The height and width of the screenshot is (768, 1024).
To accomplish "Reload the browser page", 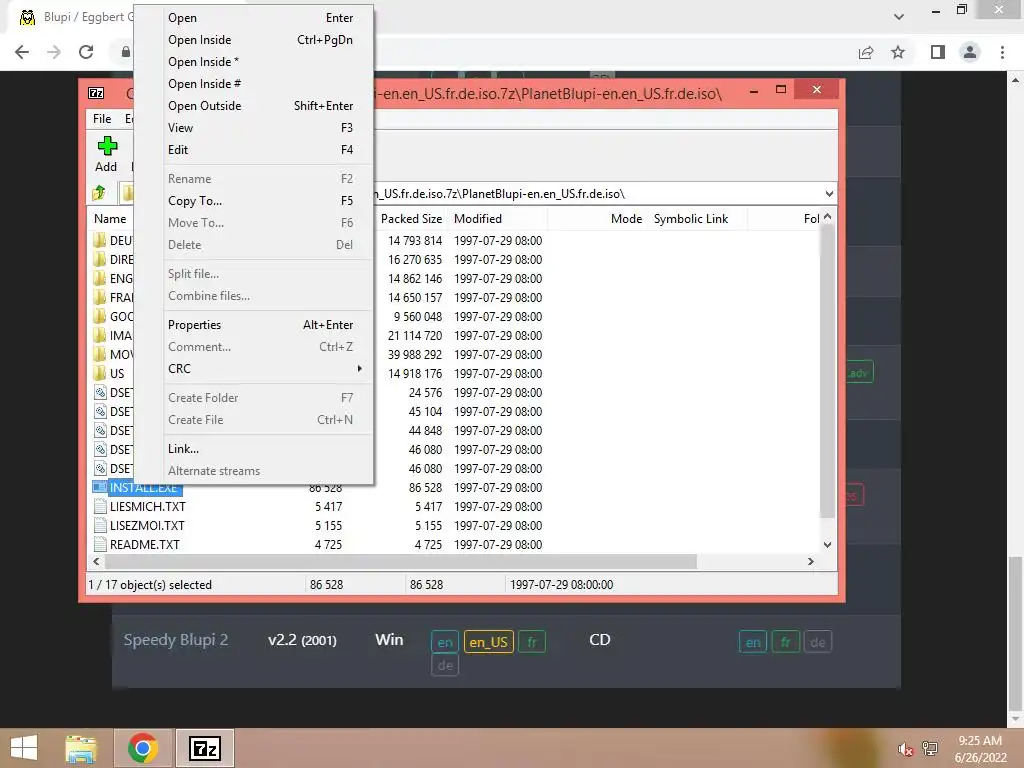I will point(86,52).
